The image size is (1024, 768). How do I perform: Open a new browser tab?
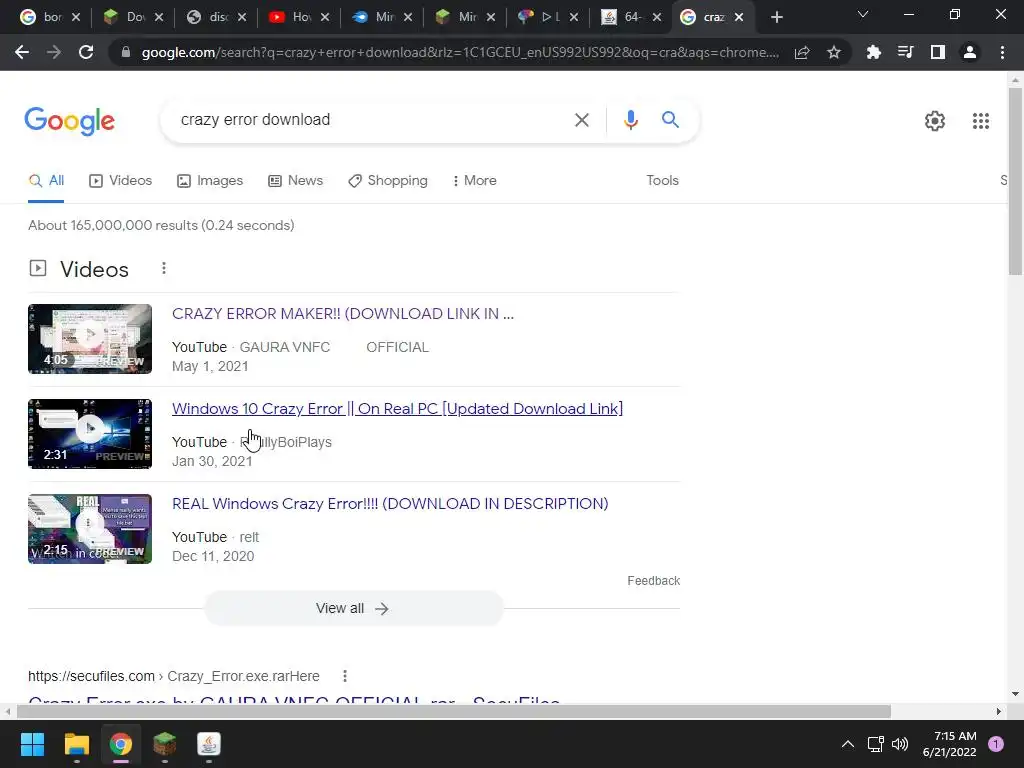point(776,17)
